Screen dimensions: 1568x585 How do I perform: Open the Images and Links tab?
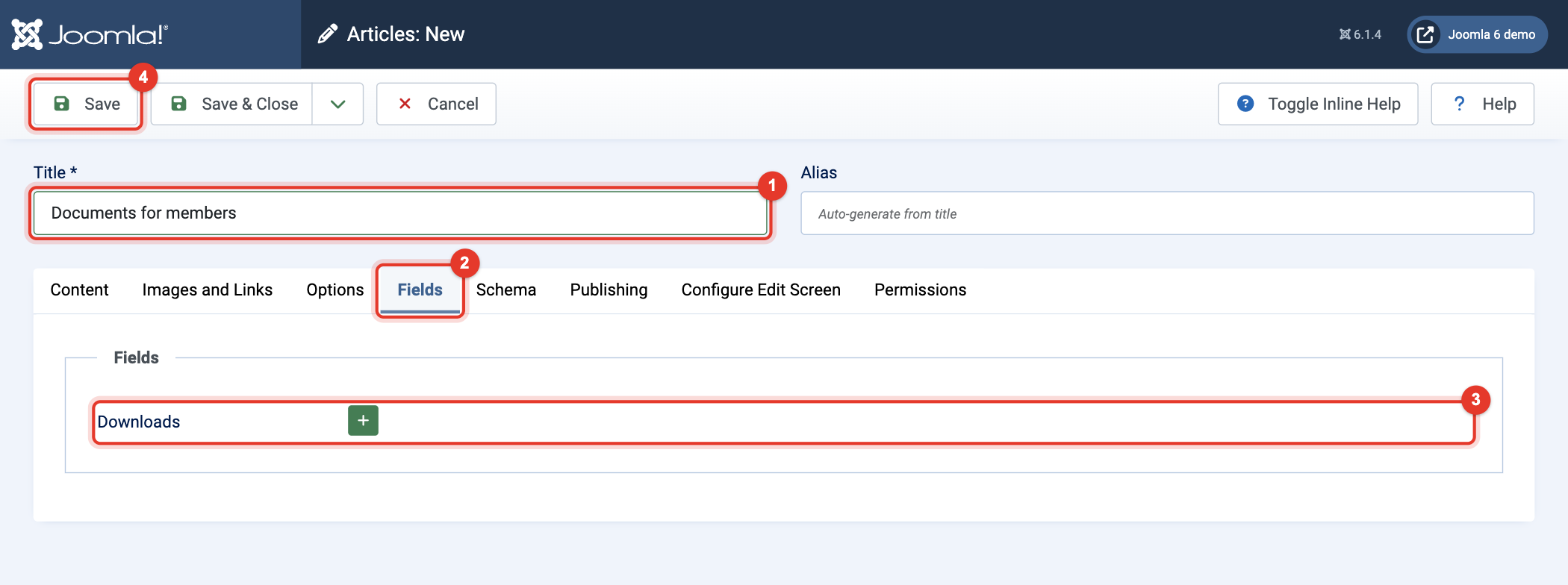pos(208,290)
